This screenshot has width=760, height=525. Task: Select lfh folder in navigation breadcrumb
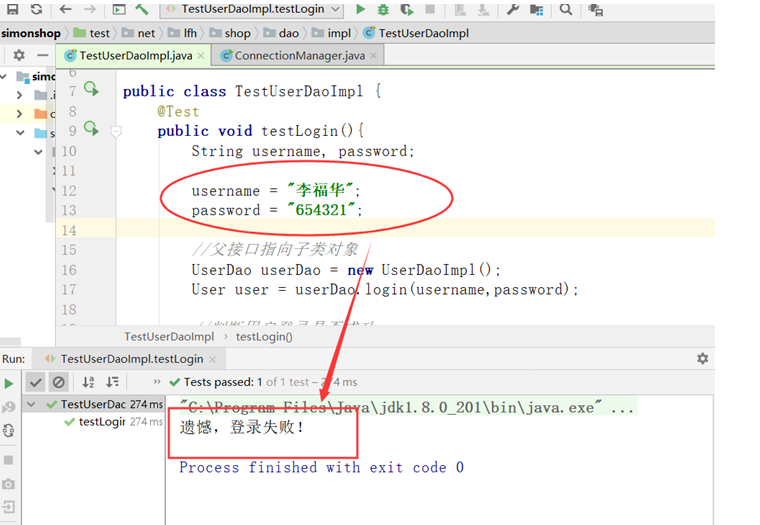(x=183, y=33)
